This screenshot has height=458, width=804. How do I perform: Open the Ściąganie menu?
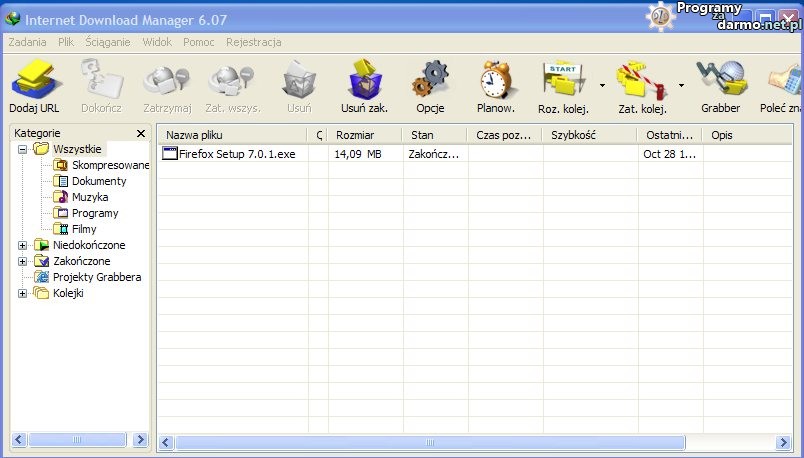(x=108, y=42)
